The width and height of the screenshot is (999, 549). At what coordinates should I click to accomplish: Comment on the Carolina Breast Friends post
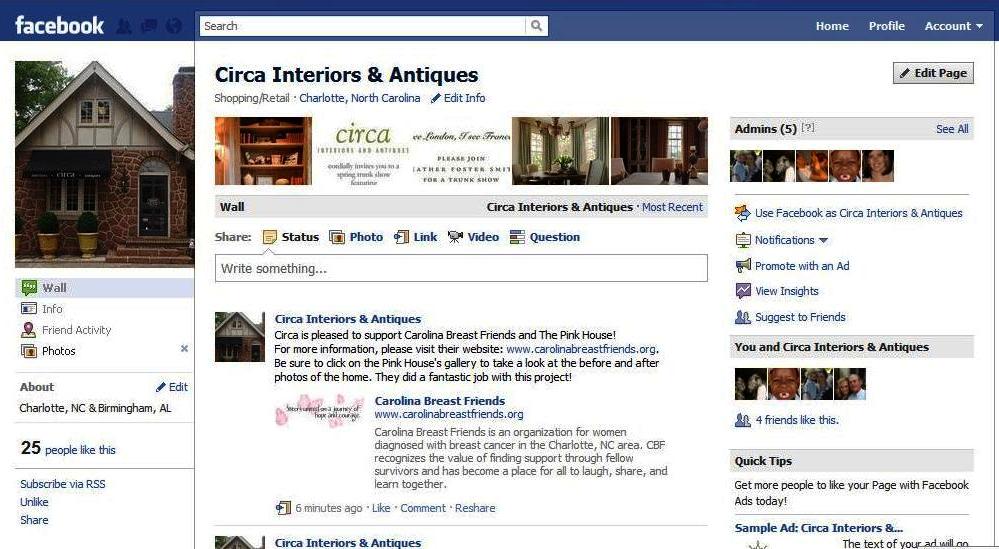pyautogui.click(x=422, y=508)
